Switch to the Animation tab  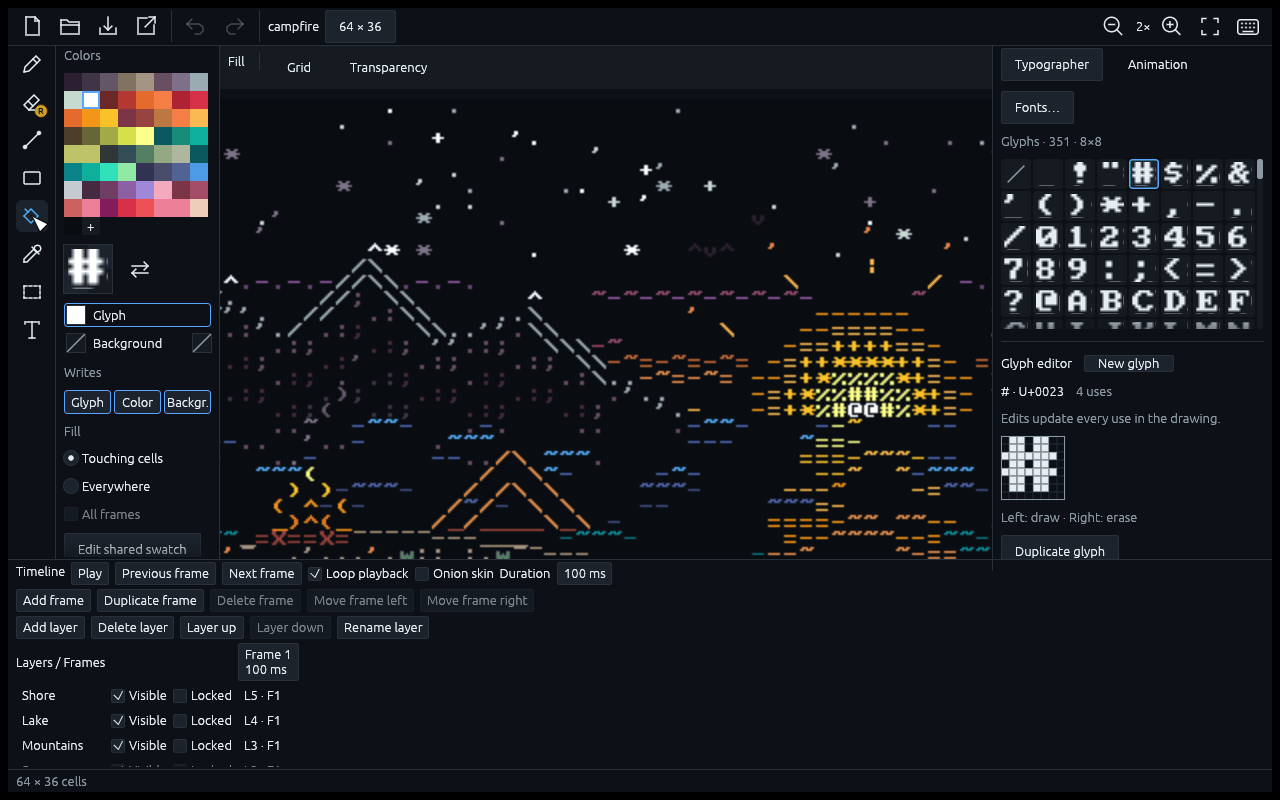coord(1157,64)
